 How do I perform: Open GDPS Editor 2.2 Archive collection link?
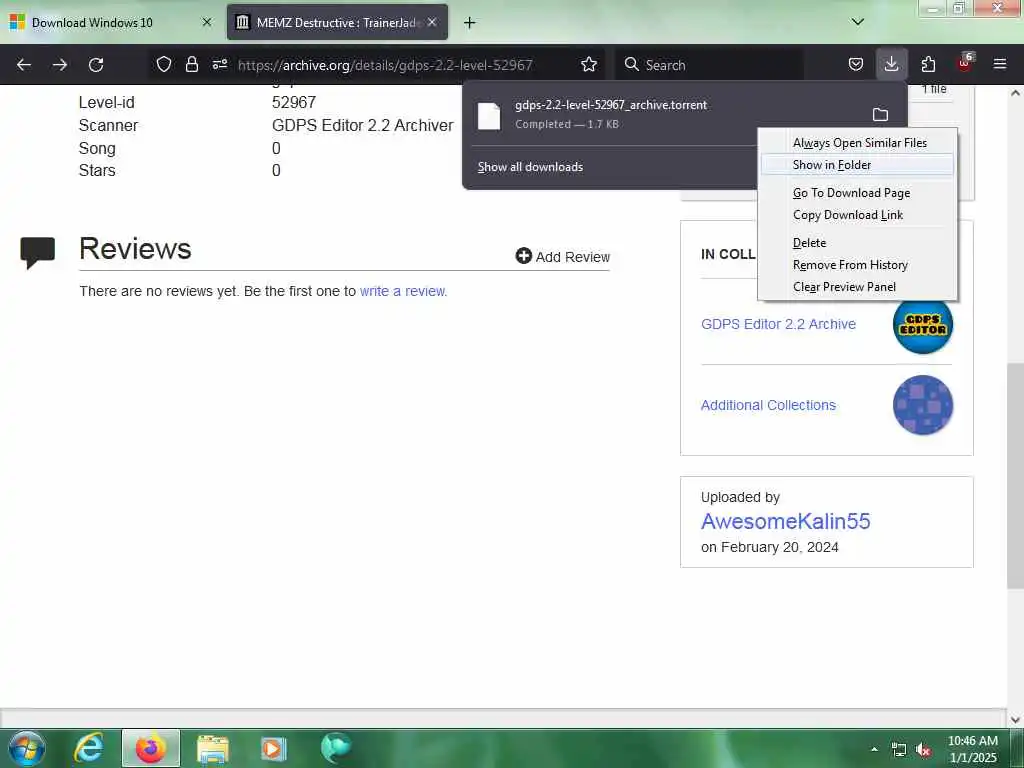point(778,325)
